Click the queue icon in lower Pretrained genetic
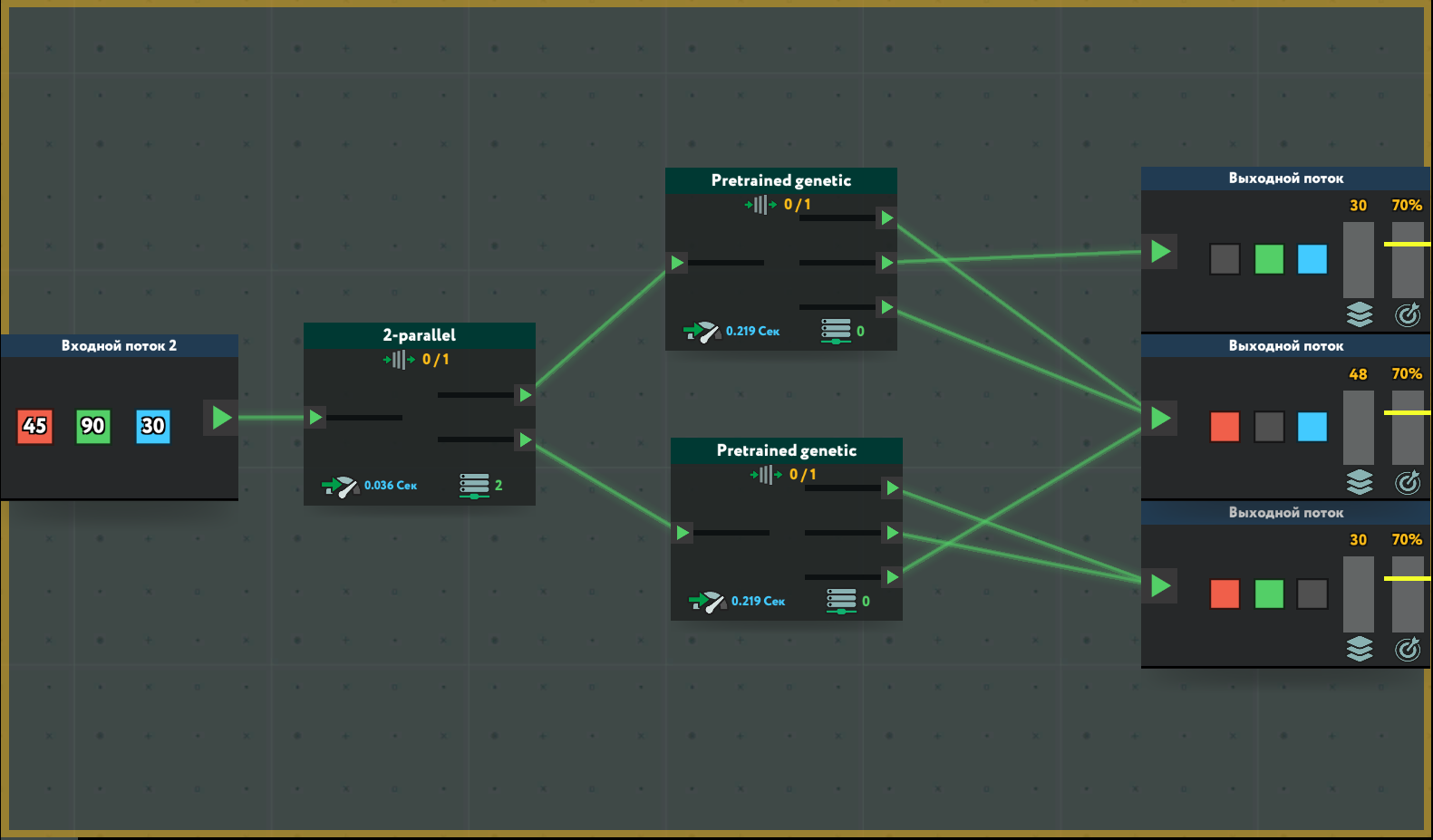This screenshot has width=1433, height=840. click(x=766, y=475)
